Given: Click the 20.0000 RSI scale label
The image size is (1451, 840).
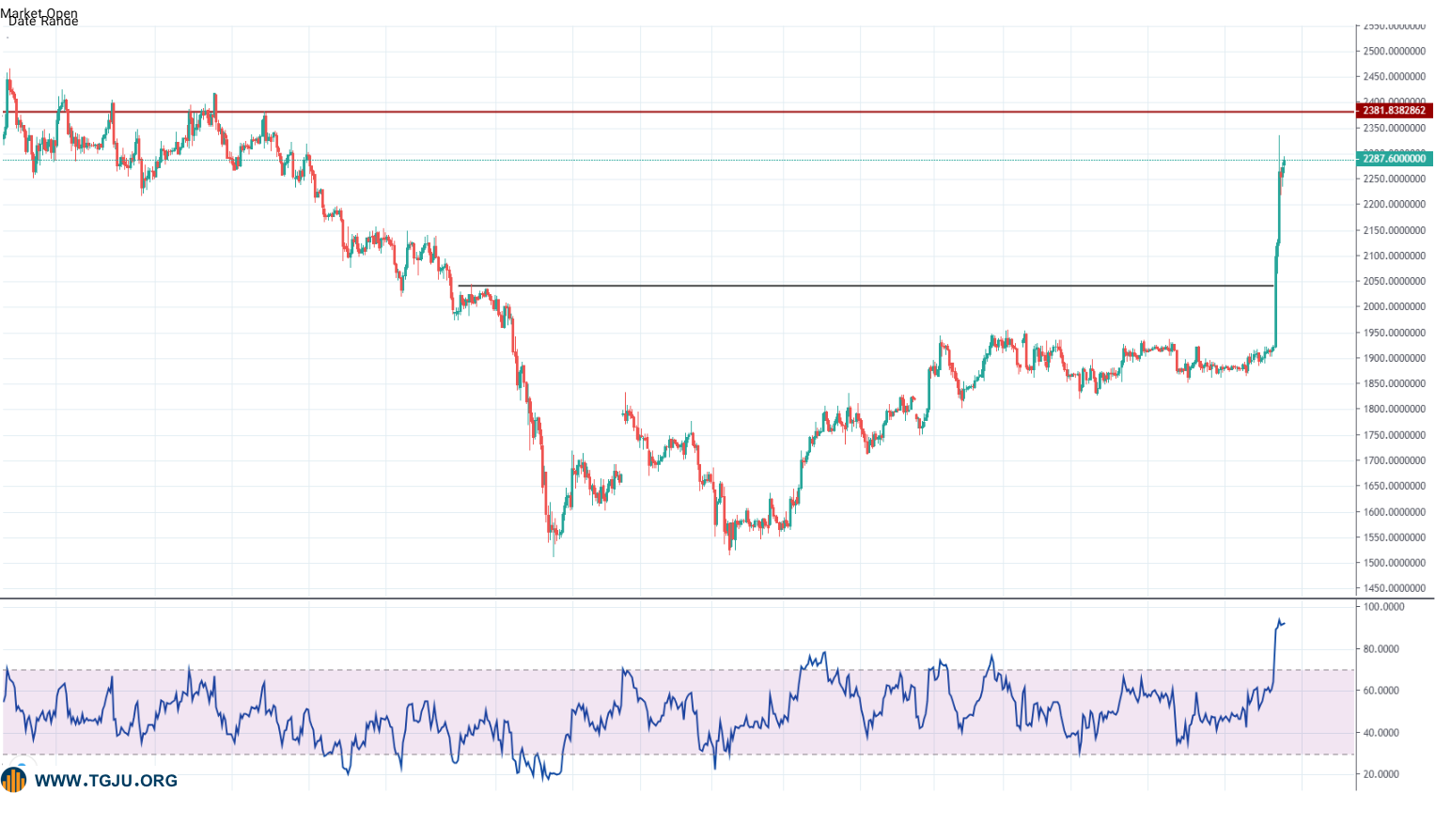Looking at the screenshot, I should pyautogui.click(x=1381, y=774).
